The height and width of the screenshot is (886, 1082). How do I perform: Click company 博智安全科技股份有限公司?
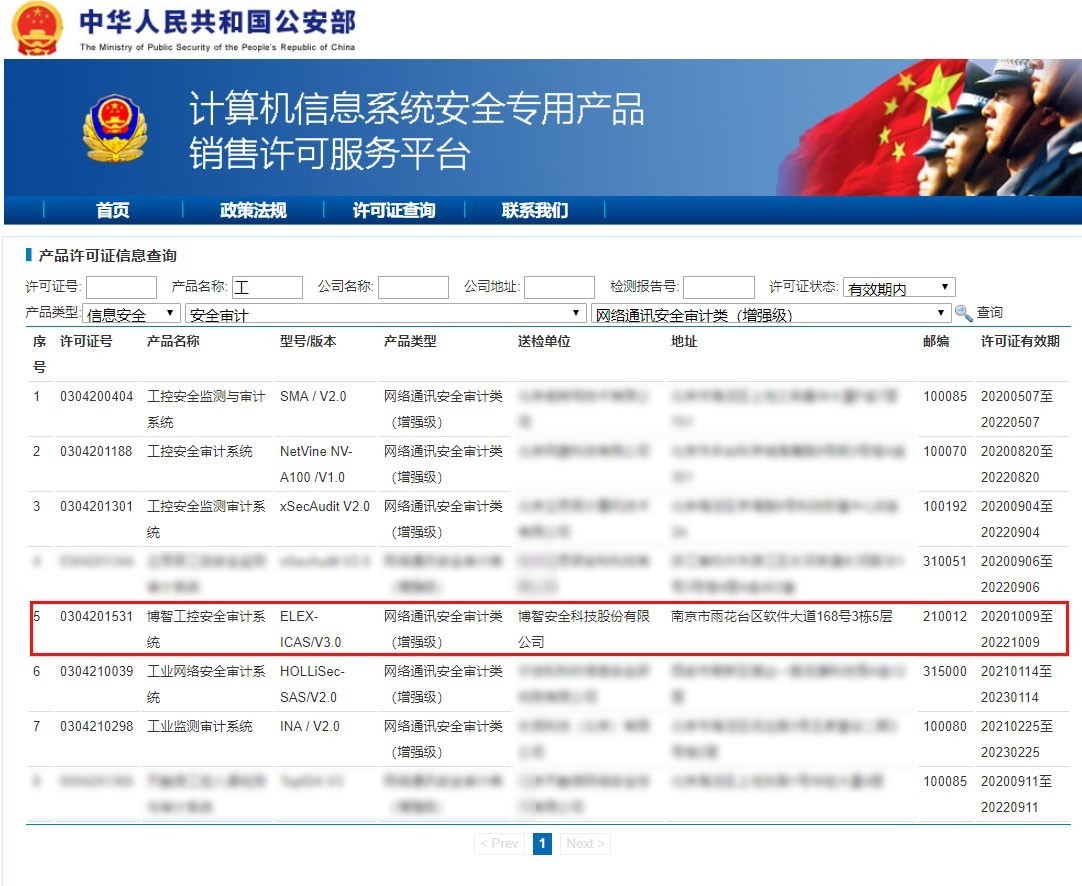(x=584, y=629)
